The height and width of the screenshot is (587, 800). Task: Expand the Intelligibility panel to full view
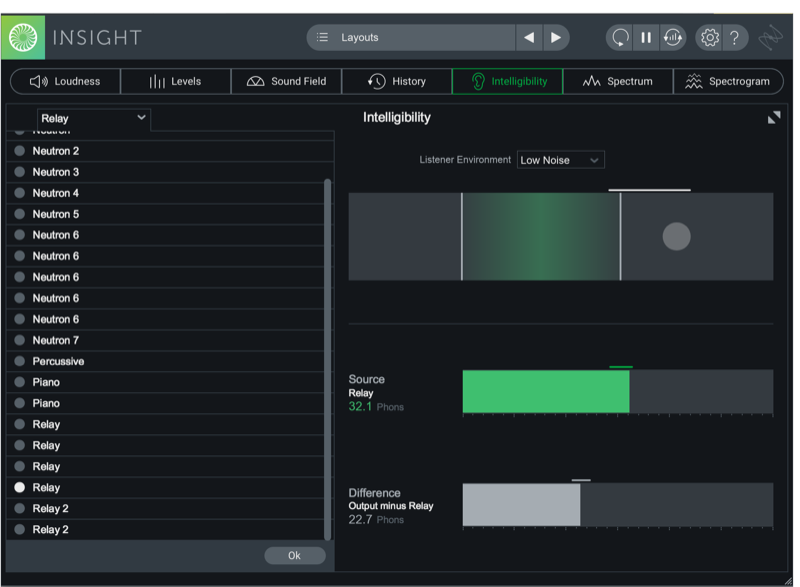point(774,118)
